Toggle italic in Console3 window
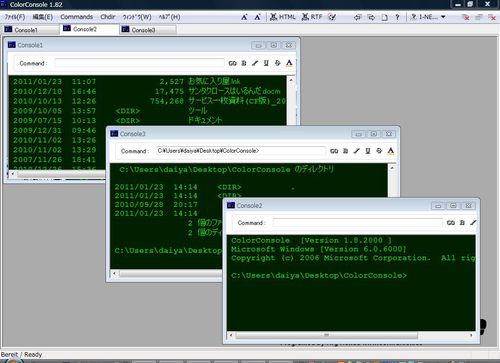This screenshot has height=363, width=500. [357, 151]
